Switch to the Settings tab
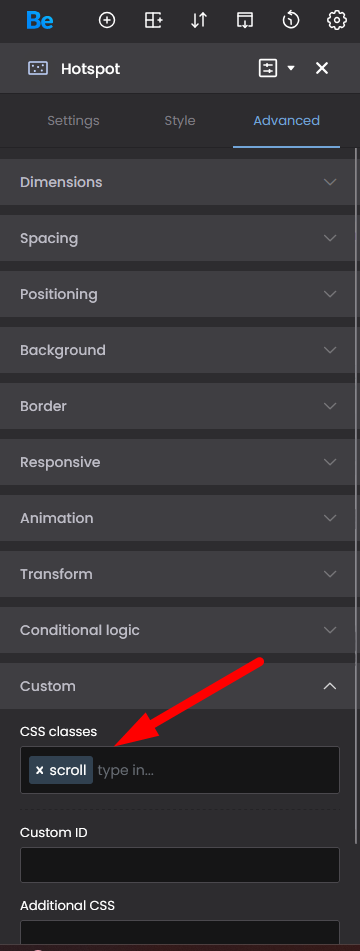This screenshot has width=360, height=951. (x=73, y=121)
